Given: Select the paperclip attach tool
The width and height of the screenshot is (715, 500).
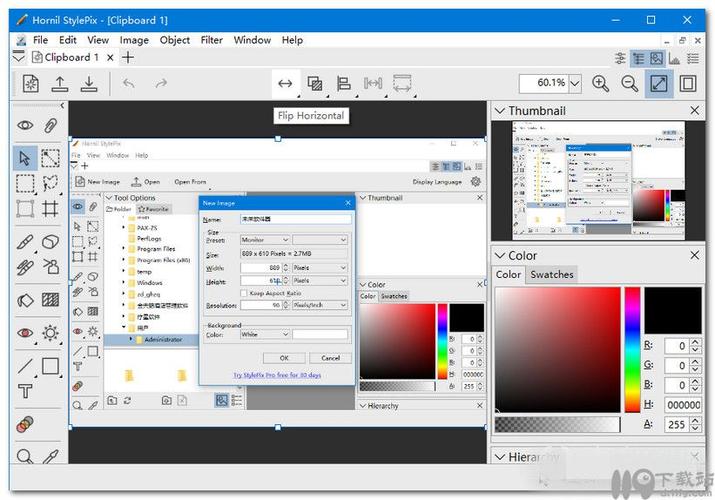Looking at the screenshot, I should (x=50, y=125).
